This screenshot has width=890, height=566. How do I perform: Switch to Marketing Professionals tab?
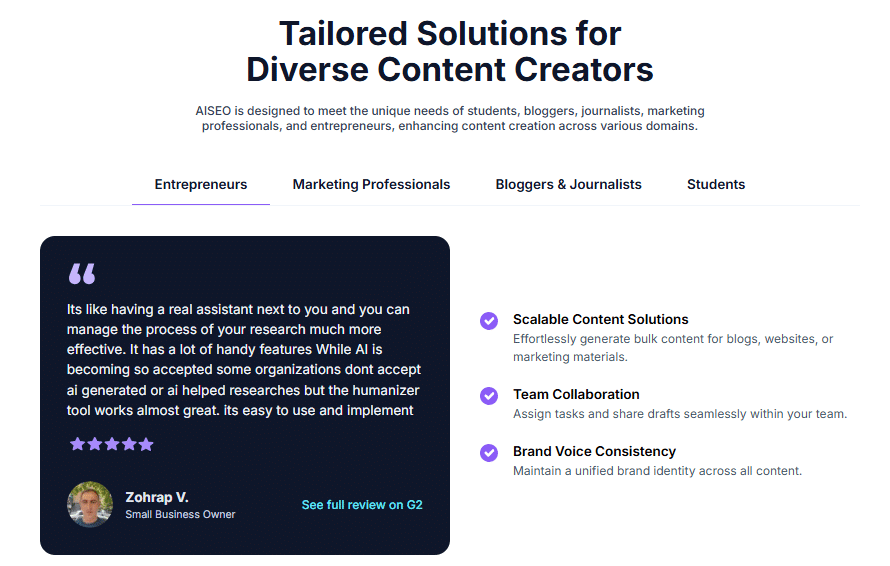[371, 184]
